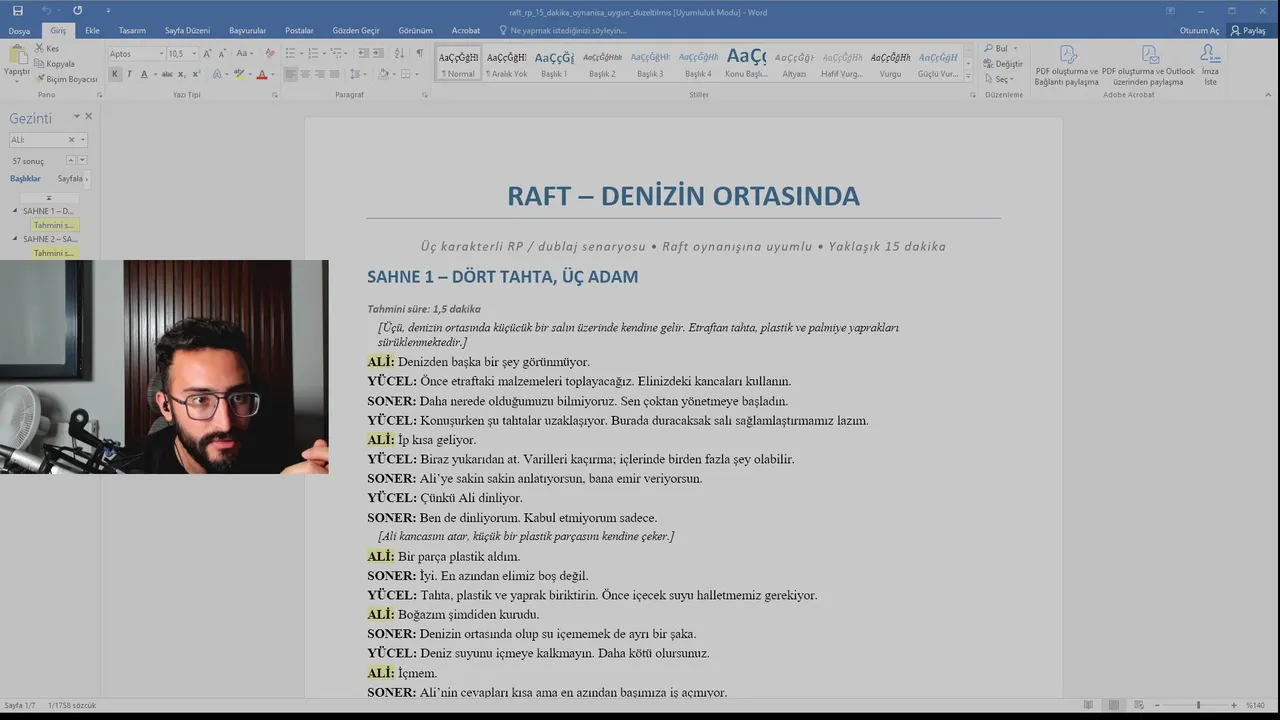Decrease font size with the smaller A icon
The width and height of the screenshot is (1280, 720).
point(222,54)
